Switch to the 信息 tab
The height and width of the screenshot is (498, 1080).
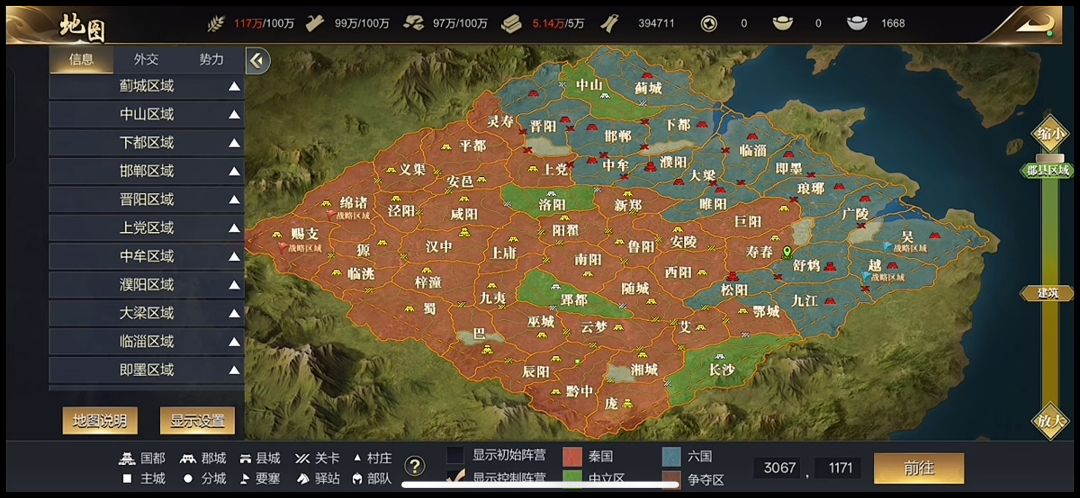[81, 59]
